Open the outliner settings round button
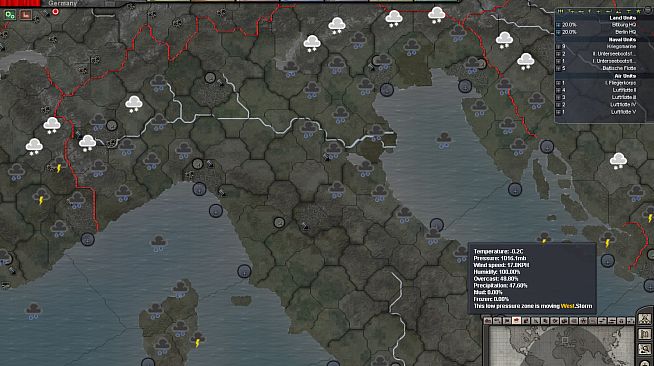Image resolution: width=654 pixels, height=366 pixels. tap(648, 11)
